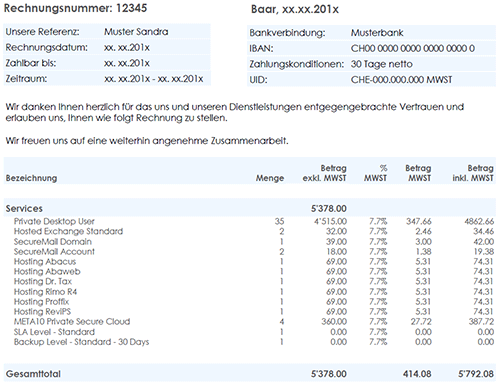Viewport: 500px width, 385px height.
Task: Click the Rechnungsnummer 12345 heading
Action: (75, 8)
